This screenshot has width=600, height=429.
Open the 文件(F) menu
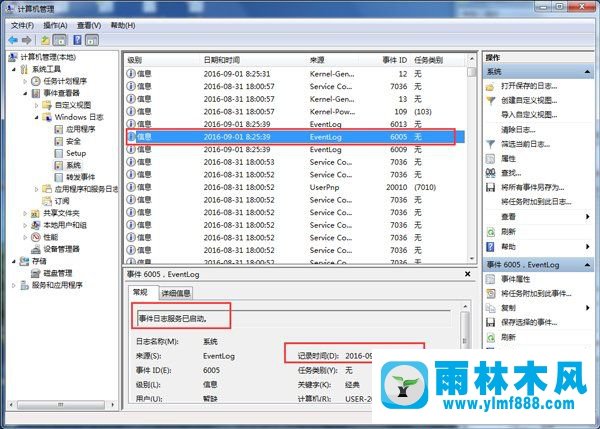pos(22,25)
